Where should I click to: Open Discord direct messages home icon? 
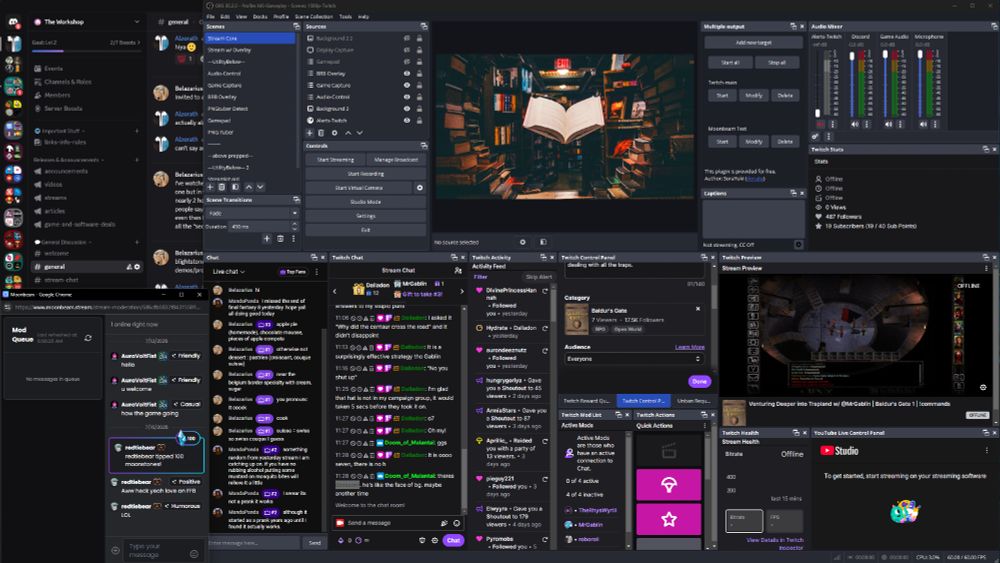(13, 22)
